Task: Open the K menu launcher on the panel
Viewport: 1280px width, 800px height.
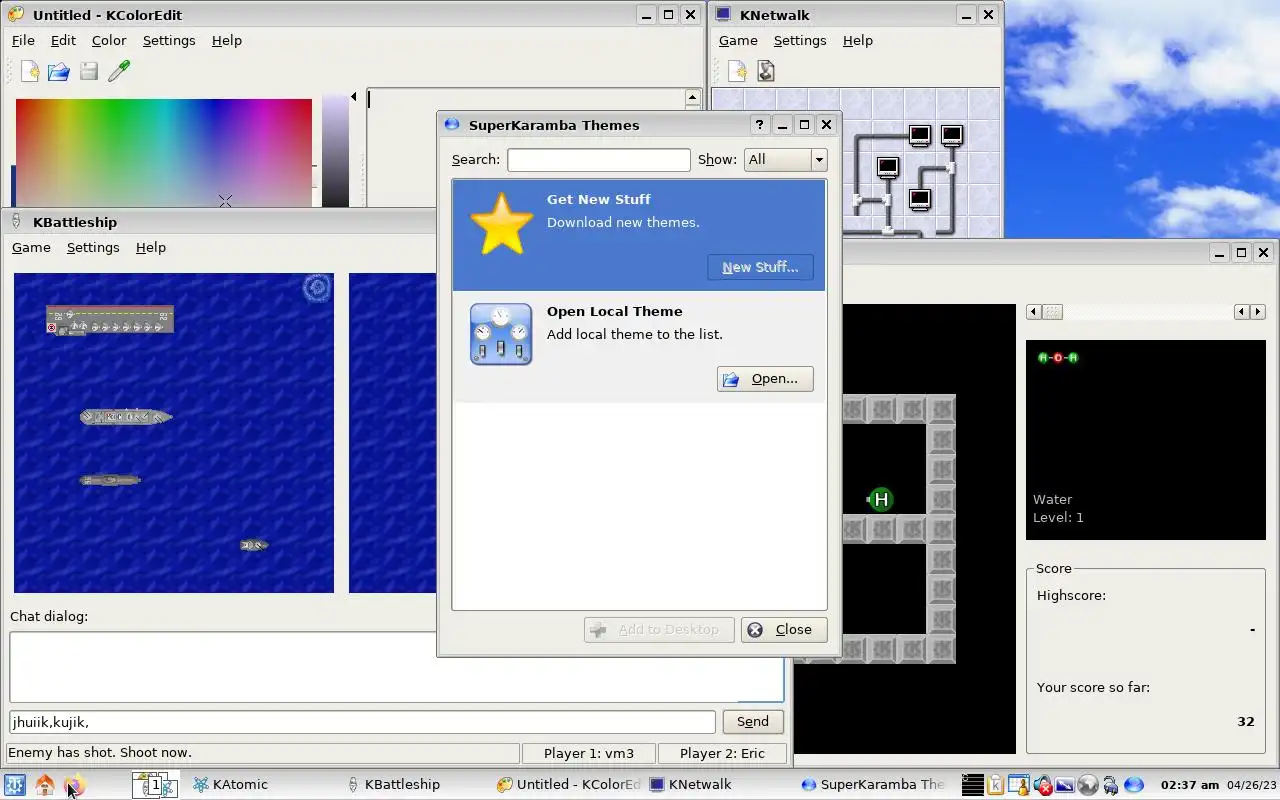Action: pyautogui.click(x=15, y=785)
